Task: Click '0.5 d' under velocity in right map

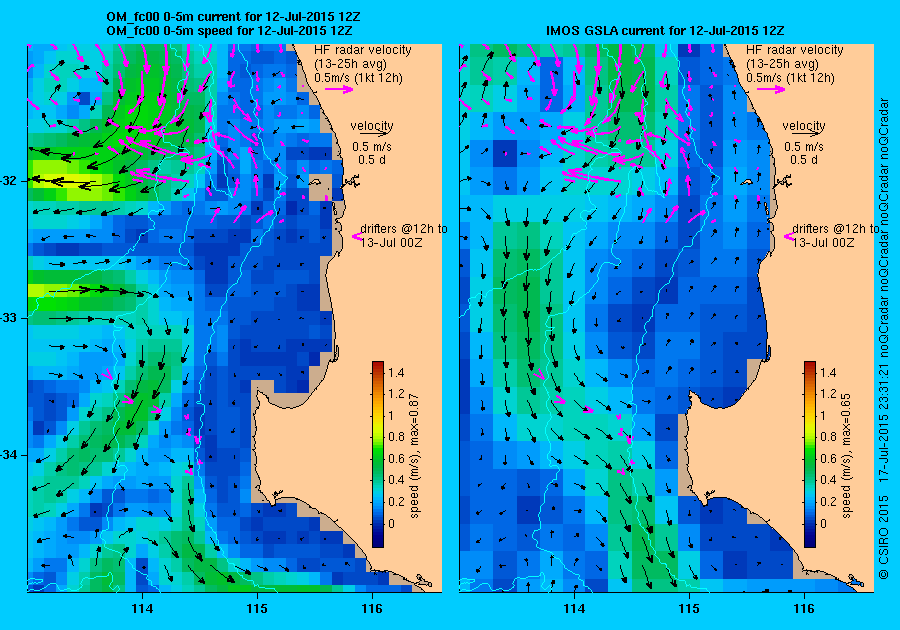Action: coord(804,160)
